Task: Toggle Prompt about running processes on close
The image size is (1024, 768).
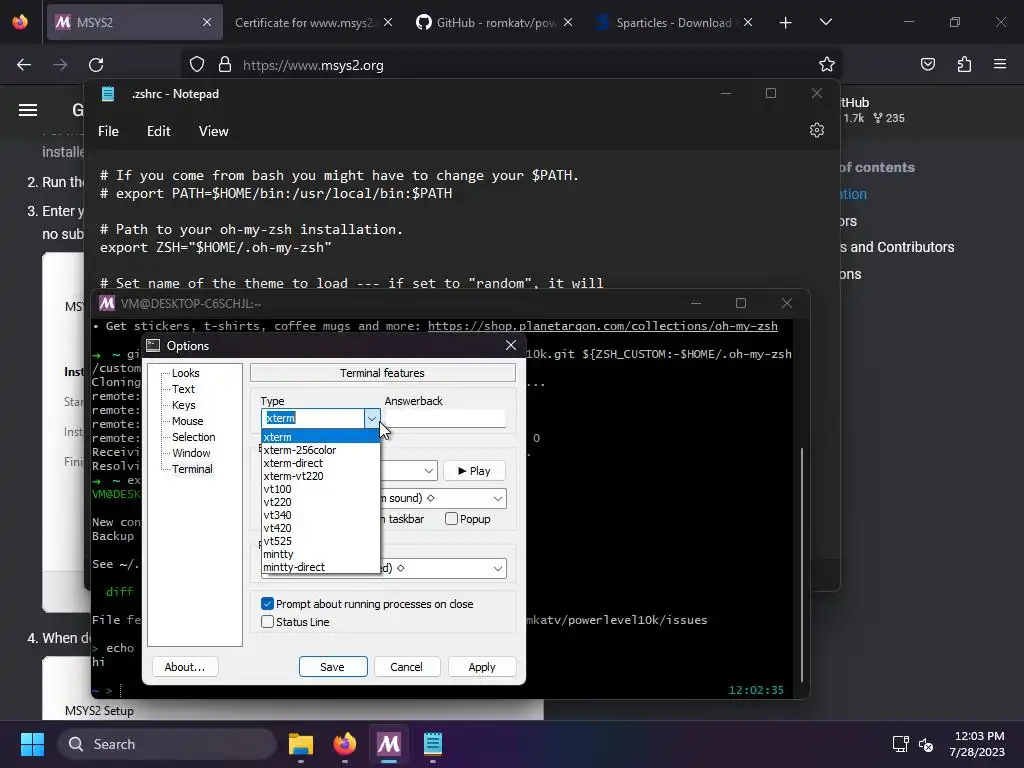Action: click(367, 604)
